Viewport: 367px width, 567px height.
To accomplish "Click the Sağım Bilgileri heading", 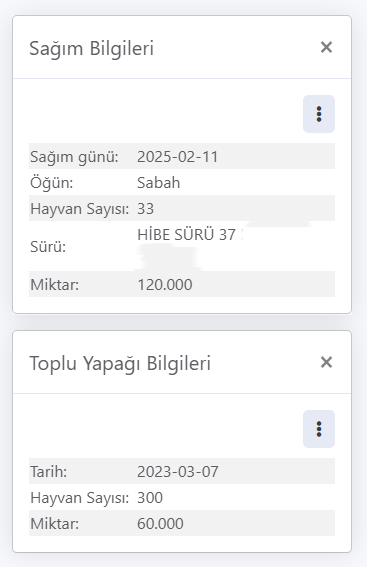I will pyautogui.click(x=91, y=48).
